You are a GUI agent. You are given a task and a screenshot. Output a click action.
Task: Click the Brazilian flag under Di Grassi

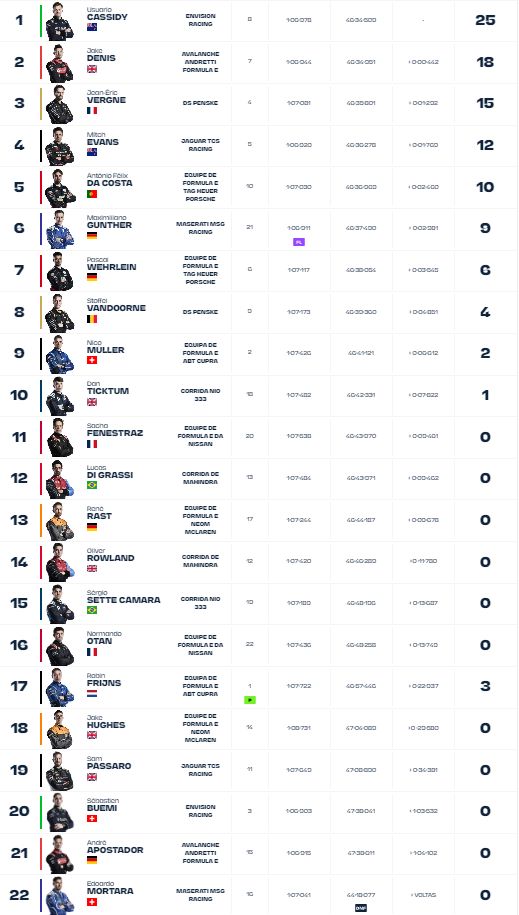tap(92, 485)
